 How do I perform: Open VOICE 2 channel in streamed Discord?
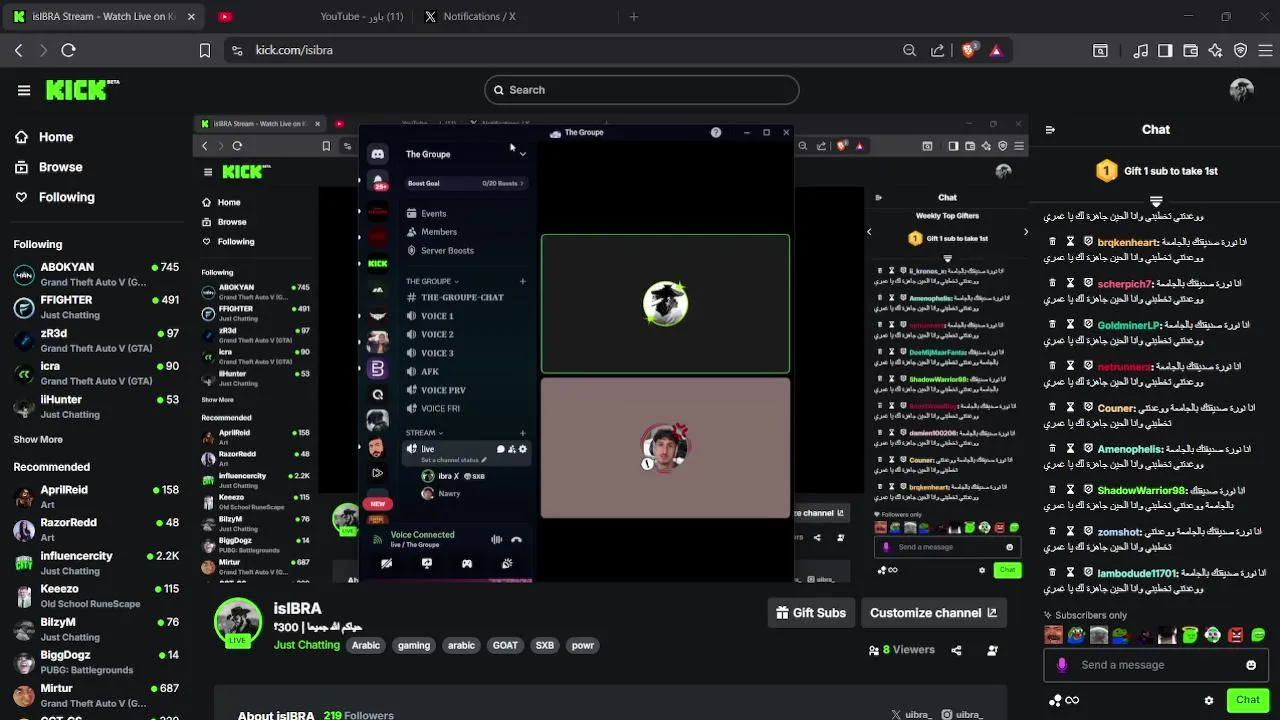[x=437, y=335]
